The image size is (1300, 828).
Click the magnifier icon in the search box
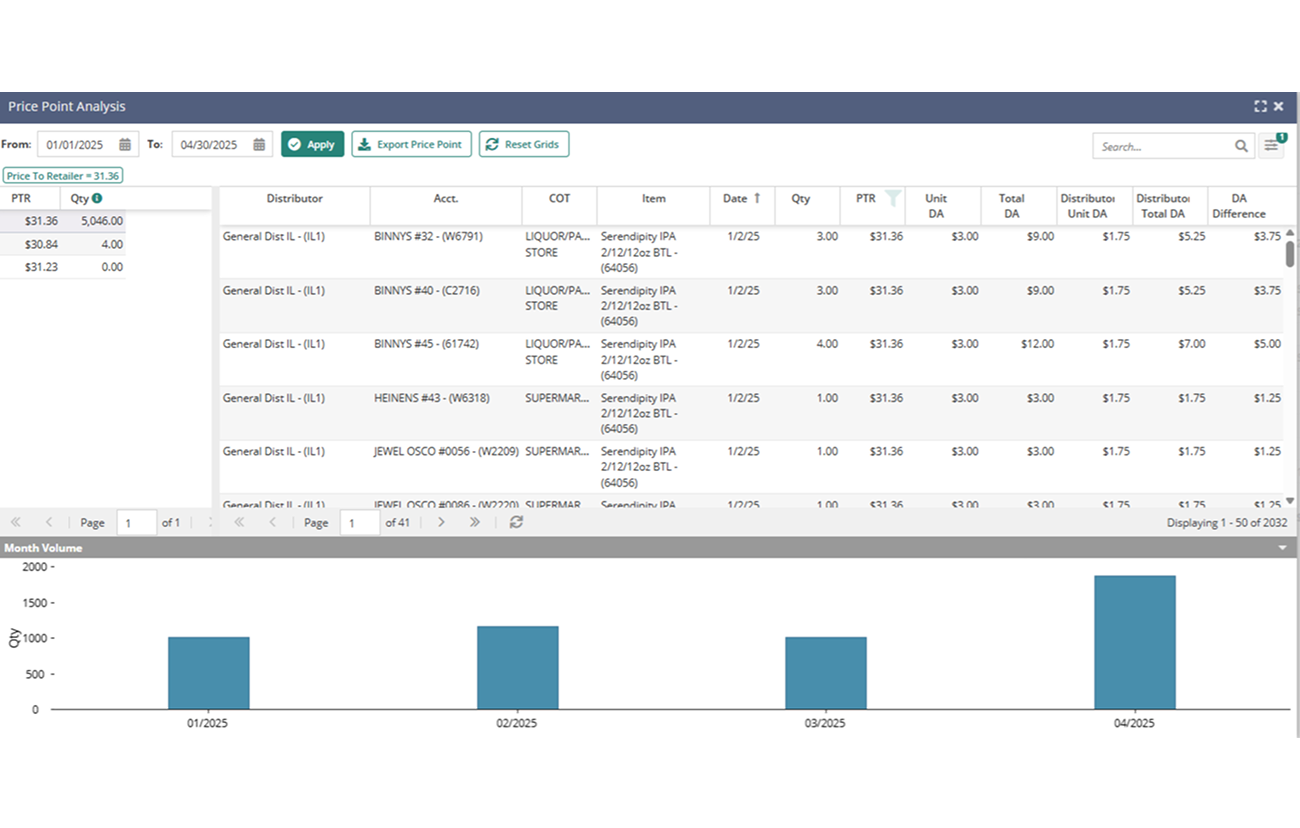click(x=1241, y=146)
